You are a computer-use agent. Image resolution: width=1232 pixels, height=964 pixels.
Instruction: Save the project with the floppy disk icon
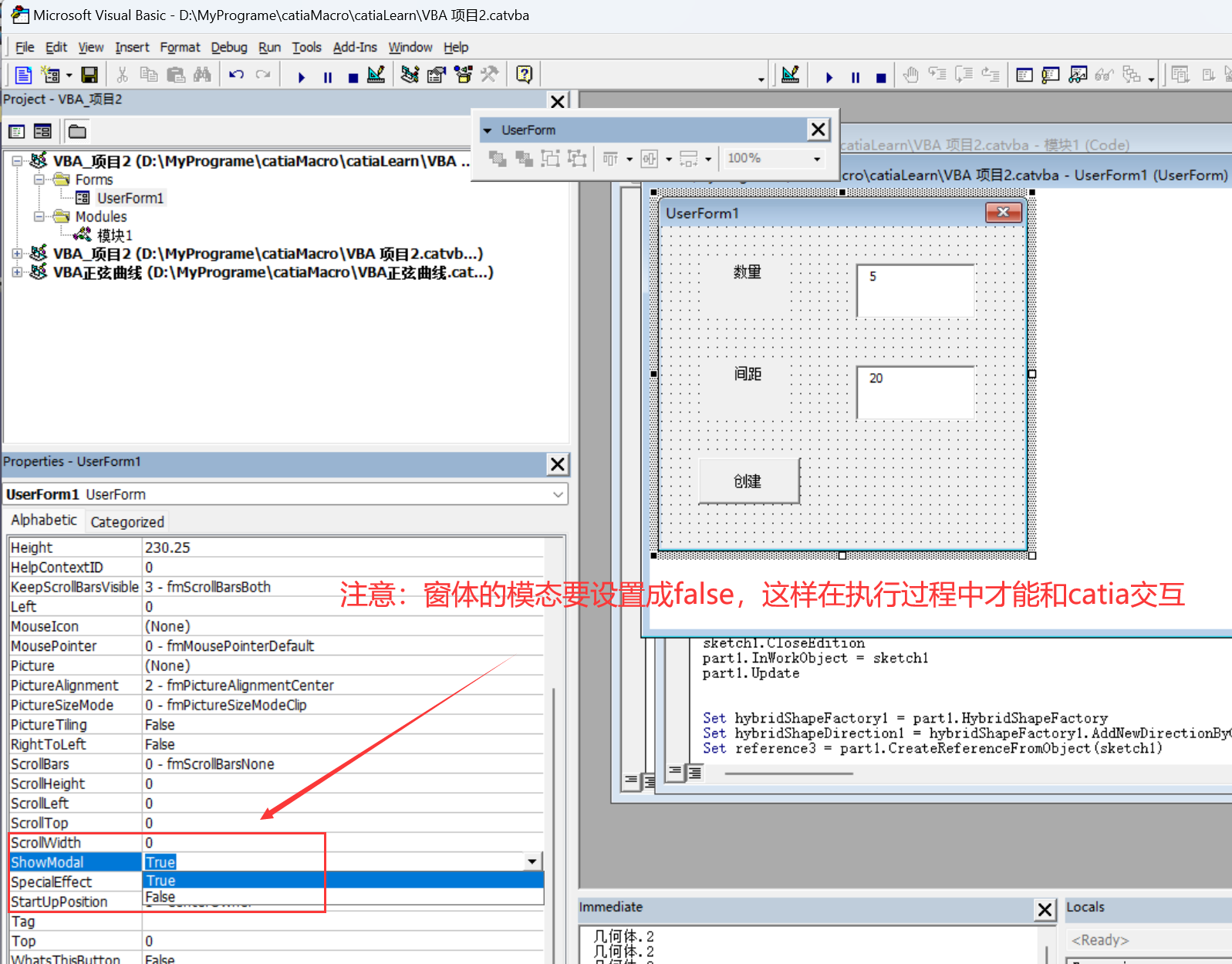click(89, 75)
